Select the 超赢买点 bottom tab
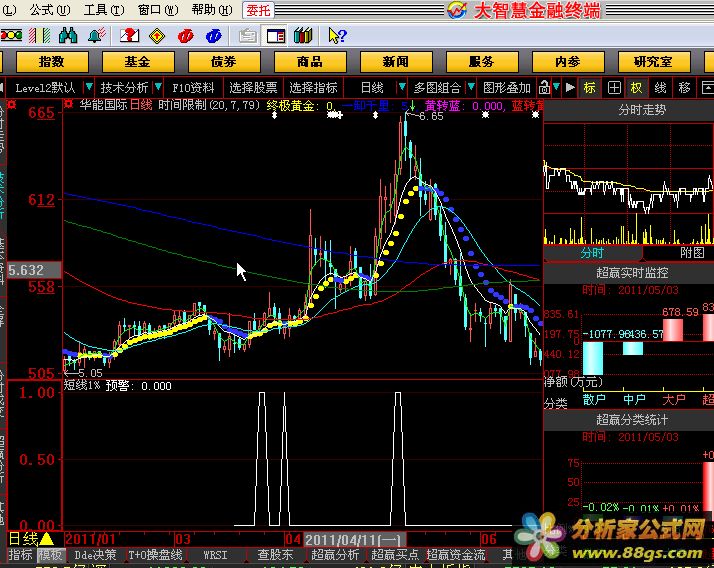The height and width of the screenshot is (568, 714). point(395,555)
